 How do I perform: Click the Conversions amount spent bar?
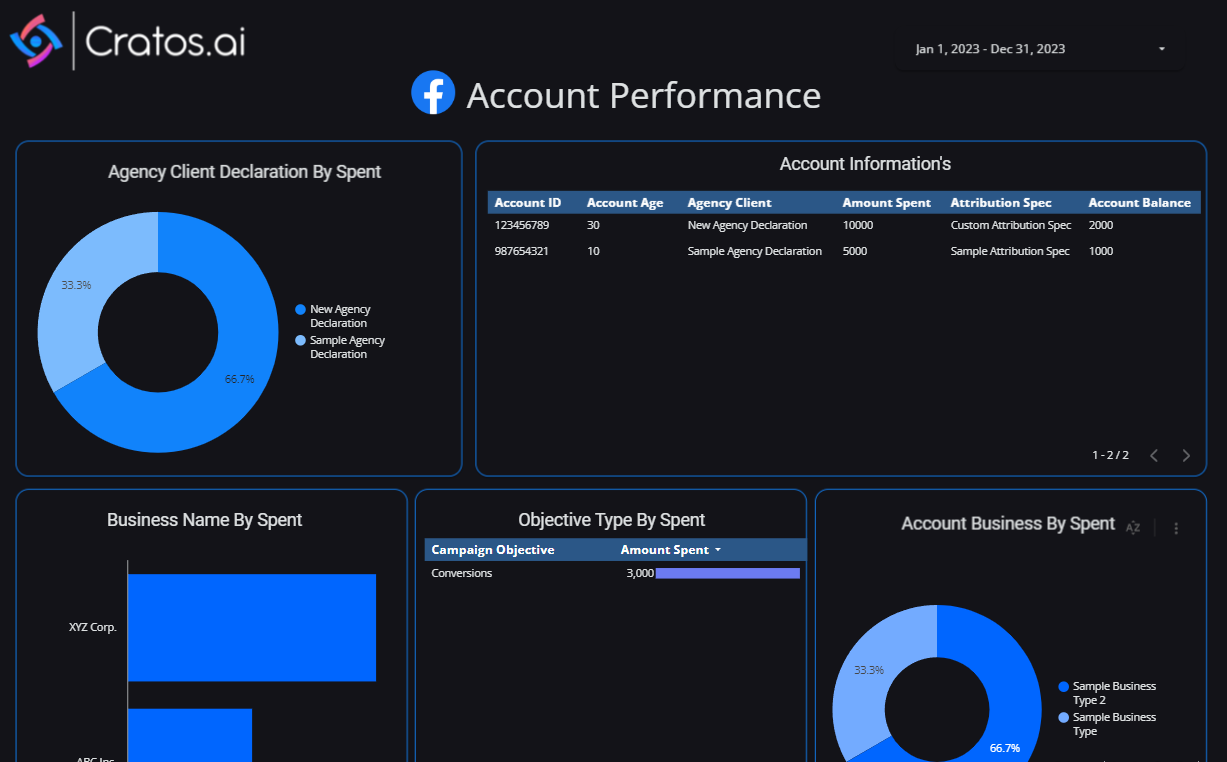coord(728,573)
